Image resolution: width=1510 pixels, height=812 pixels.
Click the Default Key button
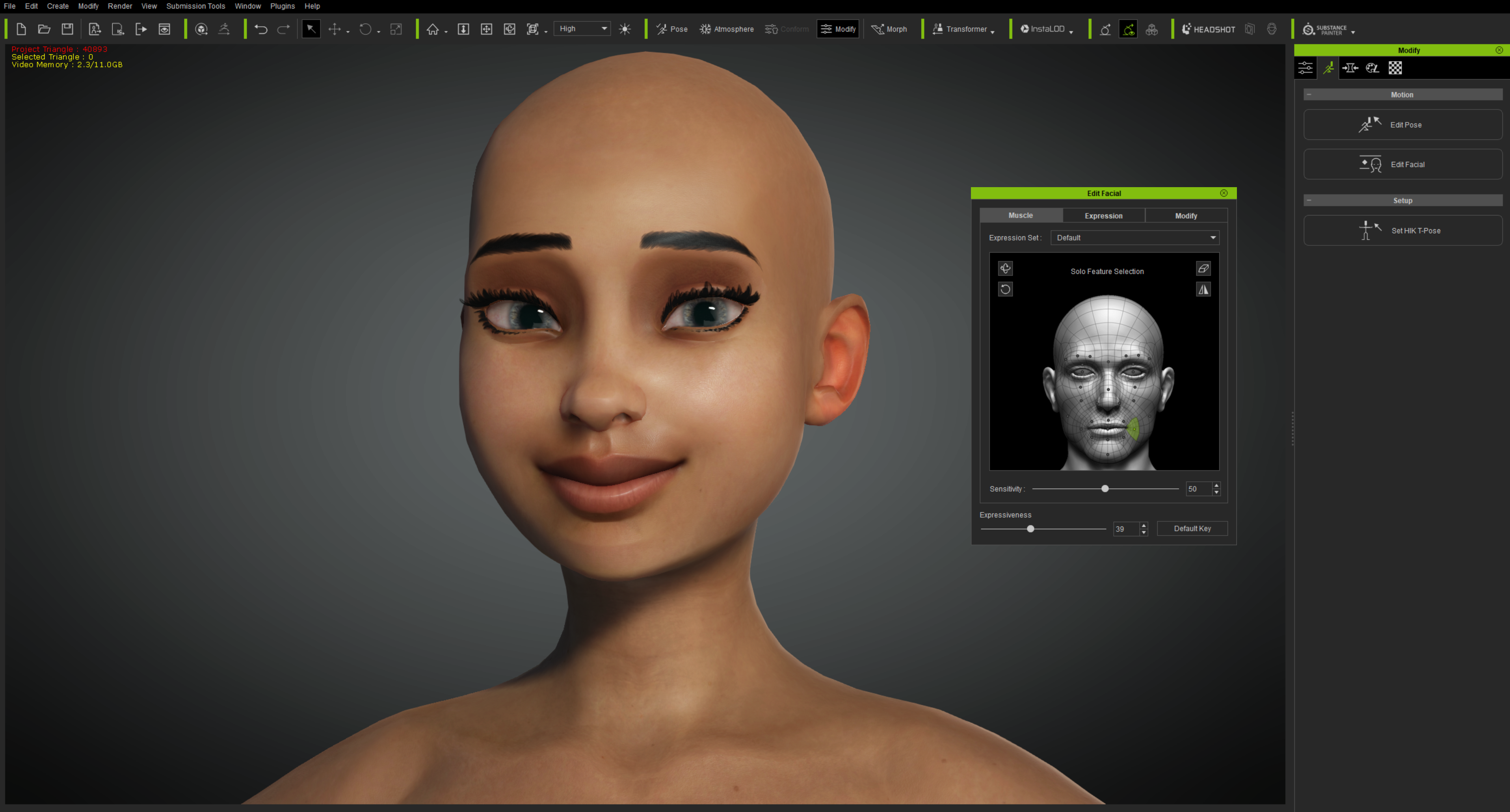(1191, 528)
